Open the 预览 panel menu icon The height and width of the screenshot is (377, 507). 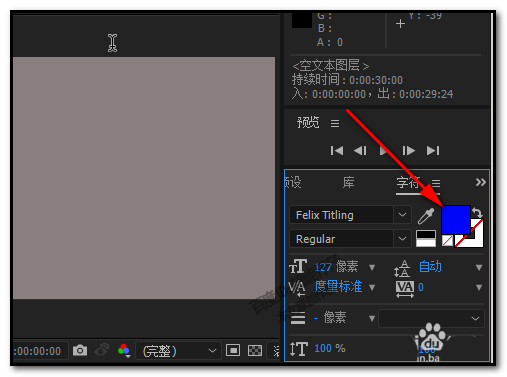click(x=335, y=123)
